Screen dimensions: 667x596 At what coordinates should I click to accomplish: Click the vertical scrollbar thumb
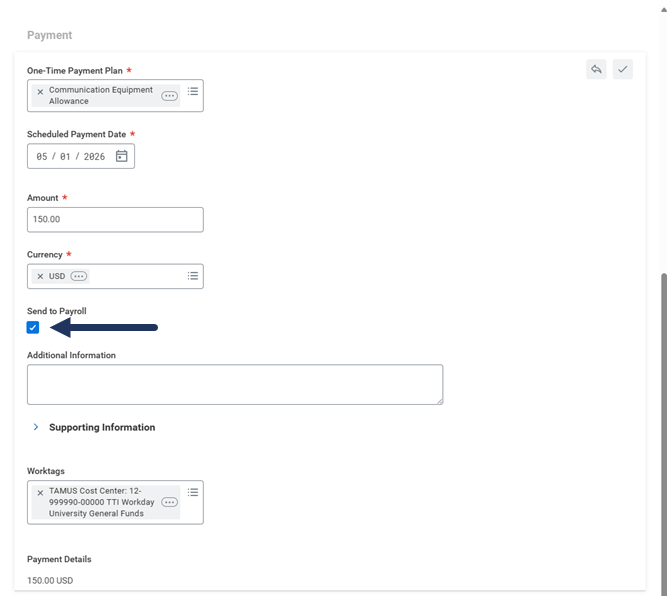click(664, 434)
